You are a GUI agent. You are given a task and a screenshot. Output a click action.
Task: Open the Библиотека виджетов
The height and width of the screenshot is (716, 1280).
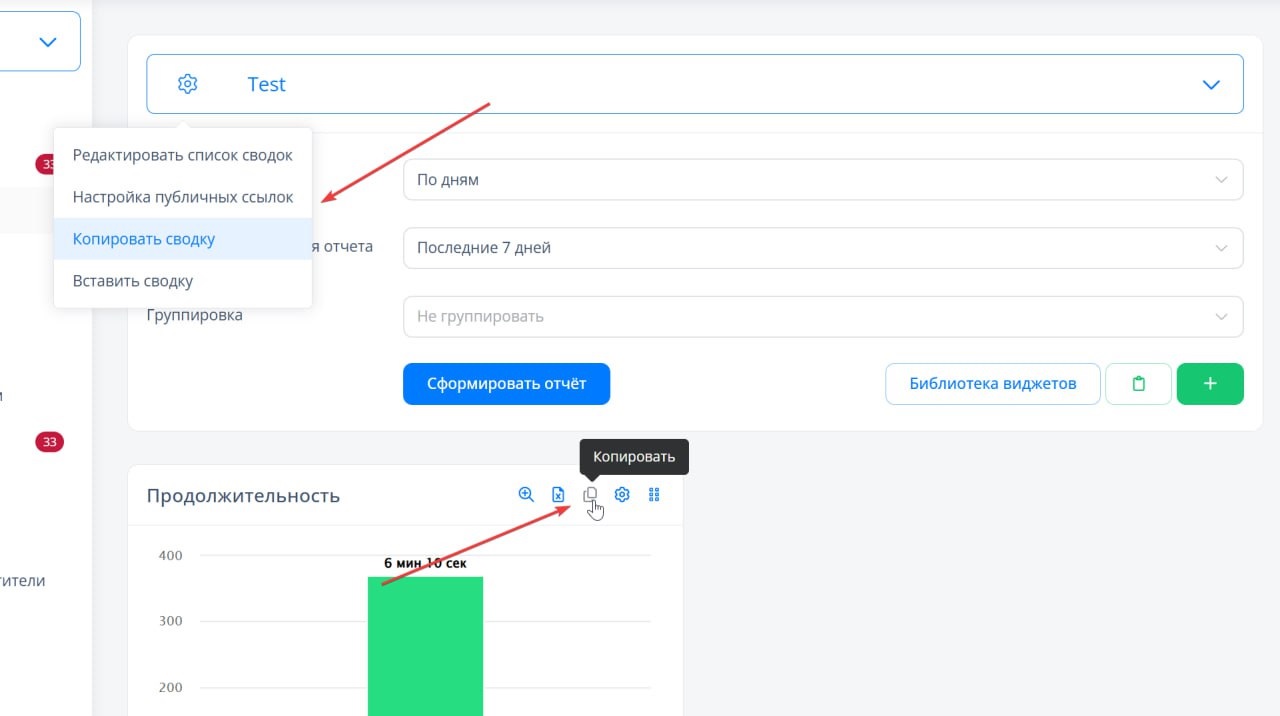(x=993, y=384)
